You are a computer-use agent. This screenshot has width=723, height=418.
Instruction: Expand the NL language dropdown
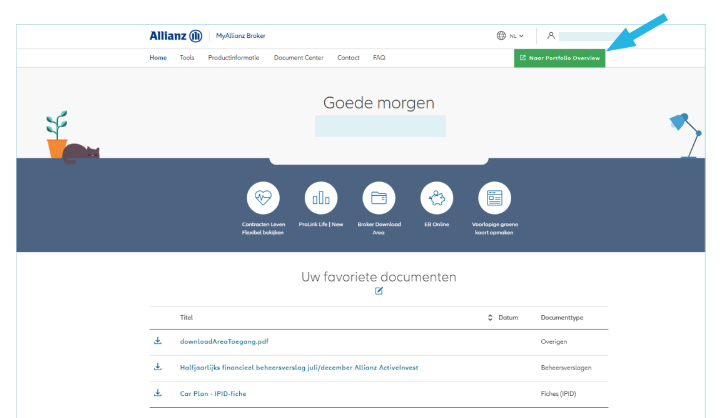[x=516, y=36]
